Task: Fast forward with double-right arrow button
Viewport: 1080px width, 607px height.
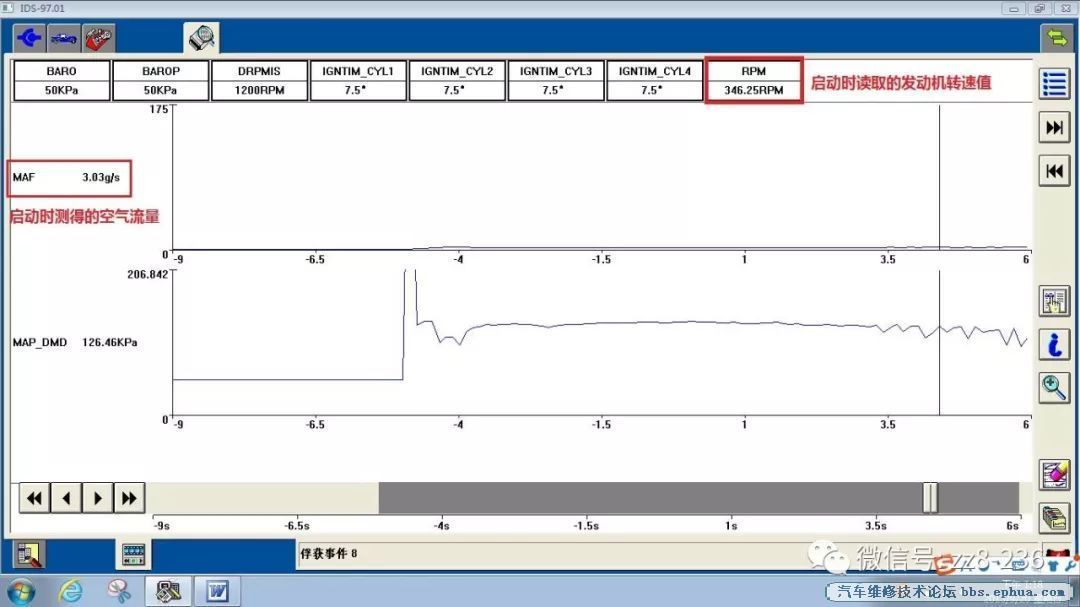Action: click(129, 497)
